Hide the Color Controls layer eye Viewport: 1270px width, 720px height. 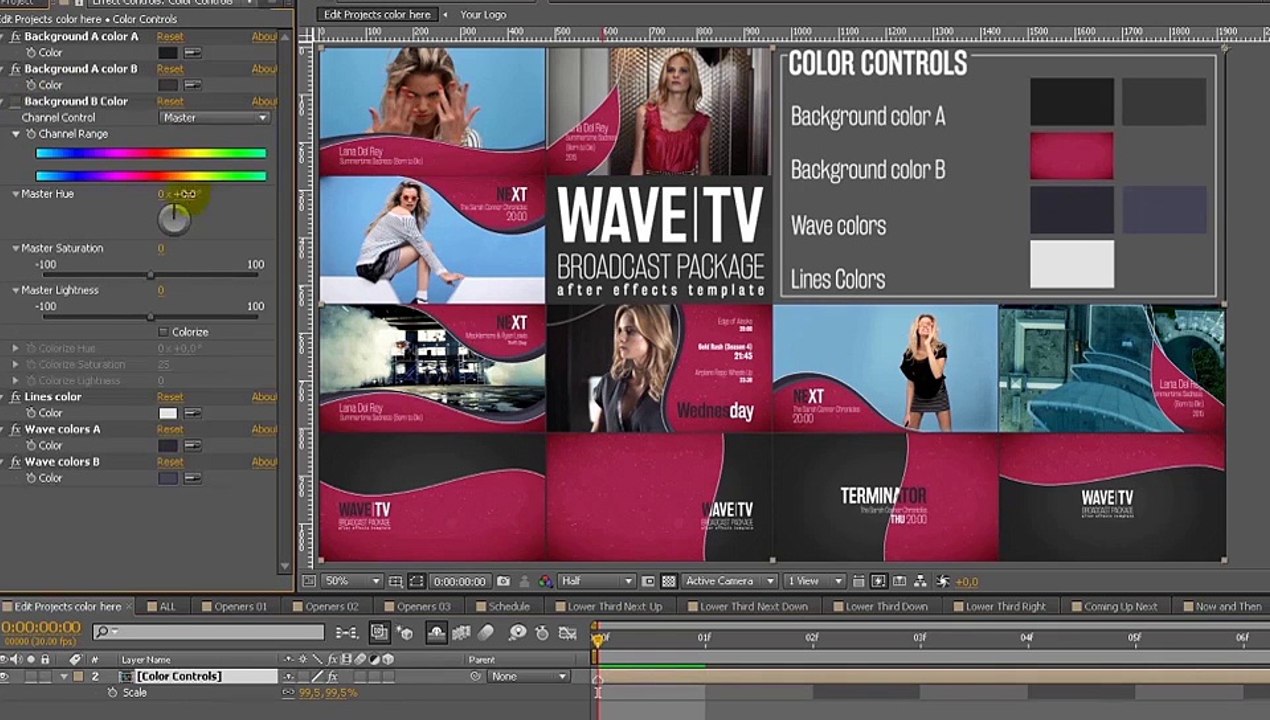pos(6,677)
